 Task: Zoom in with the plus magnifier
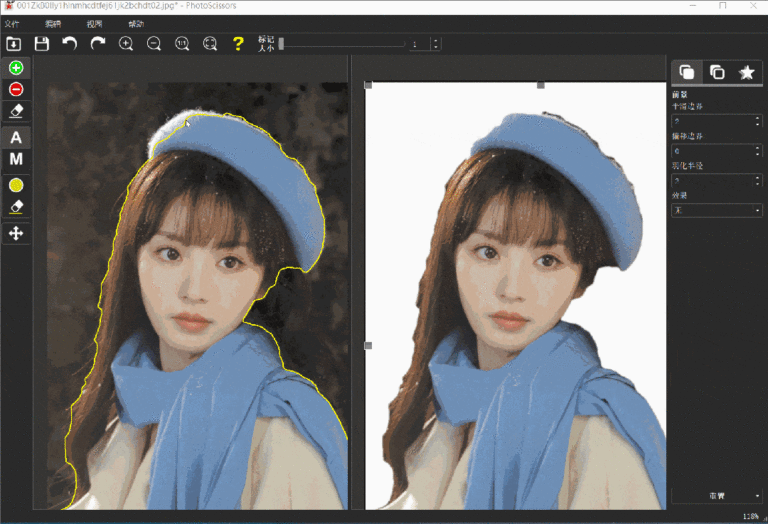(126, 44)
